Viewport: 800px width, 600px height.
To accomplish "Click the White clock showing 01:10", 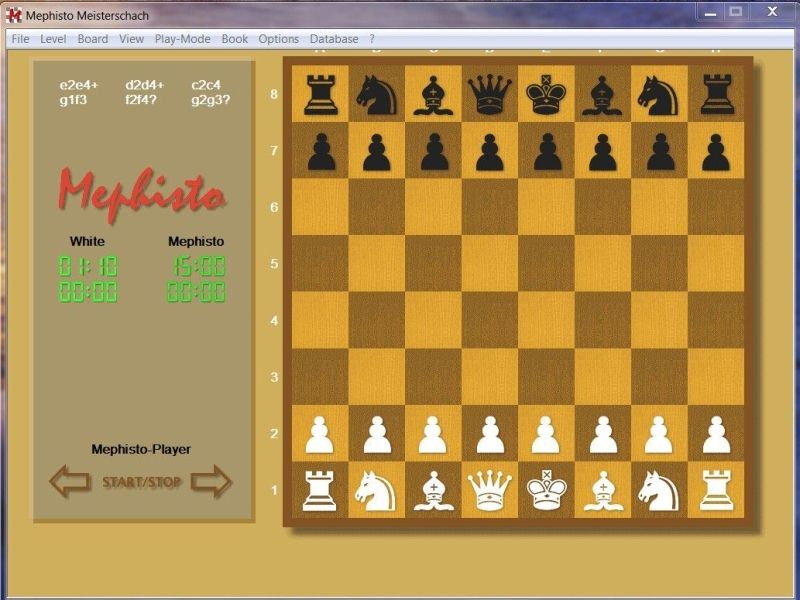I will pos(88,266).
